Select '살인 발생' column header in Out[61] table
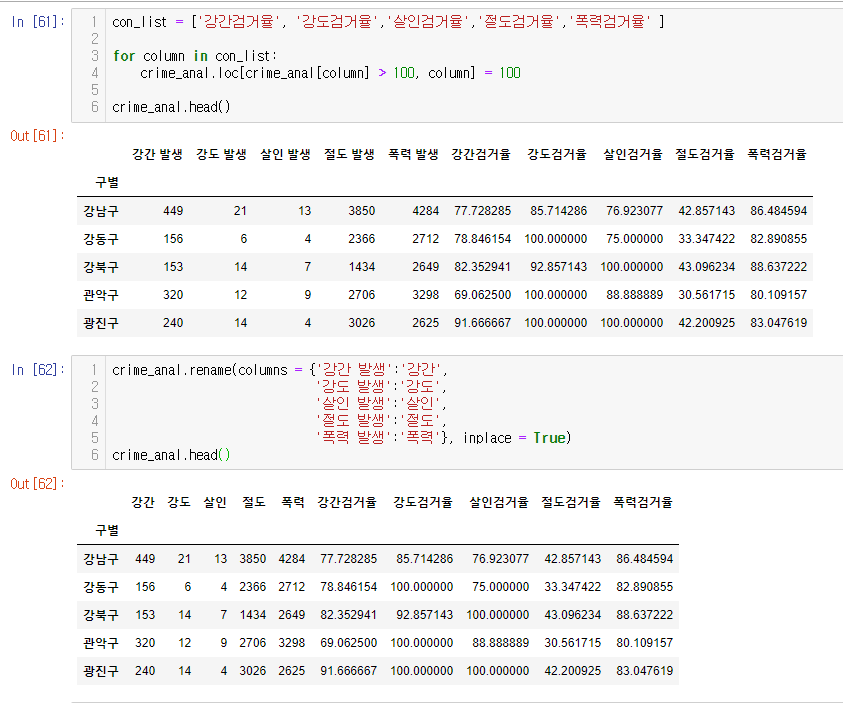The width and height of the screenshot is (843, 703). 285,155
